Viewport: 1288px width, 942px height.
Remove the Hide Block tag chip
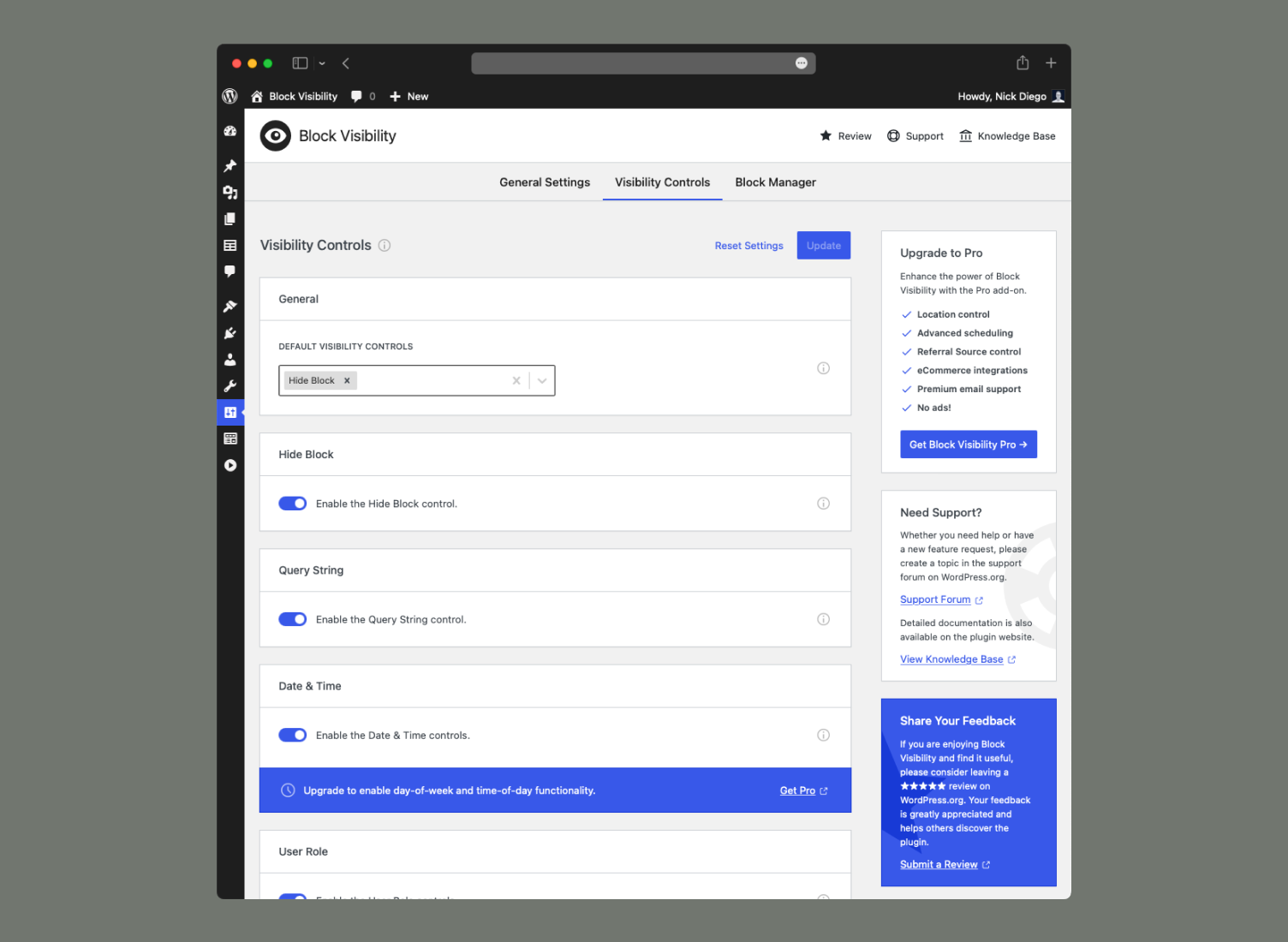(347, 380)
